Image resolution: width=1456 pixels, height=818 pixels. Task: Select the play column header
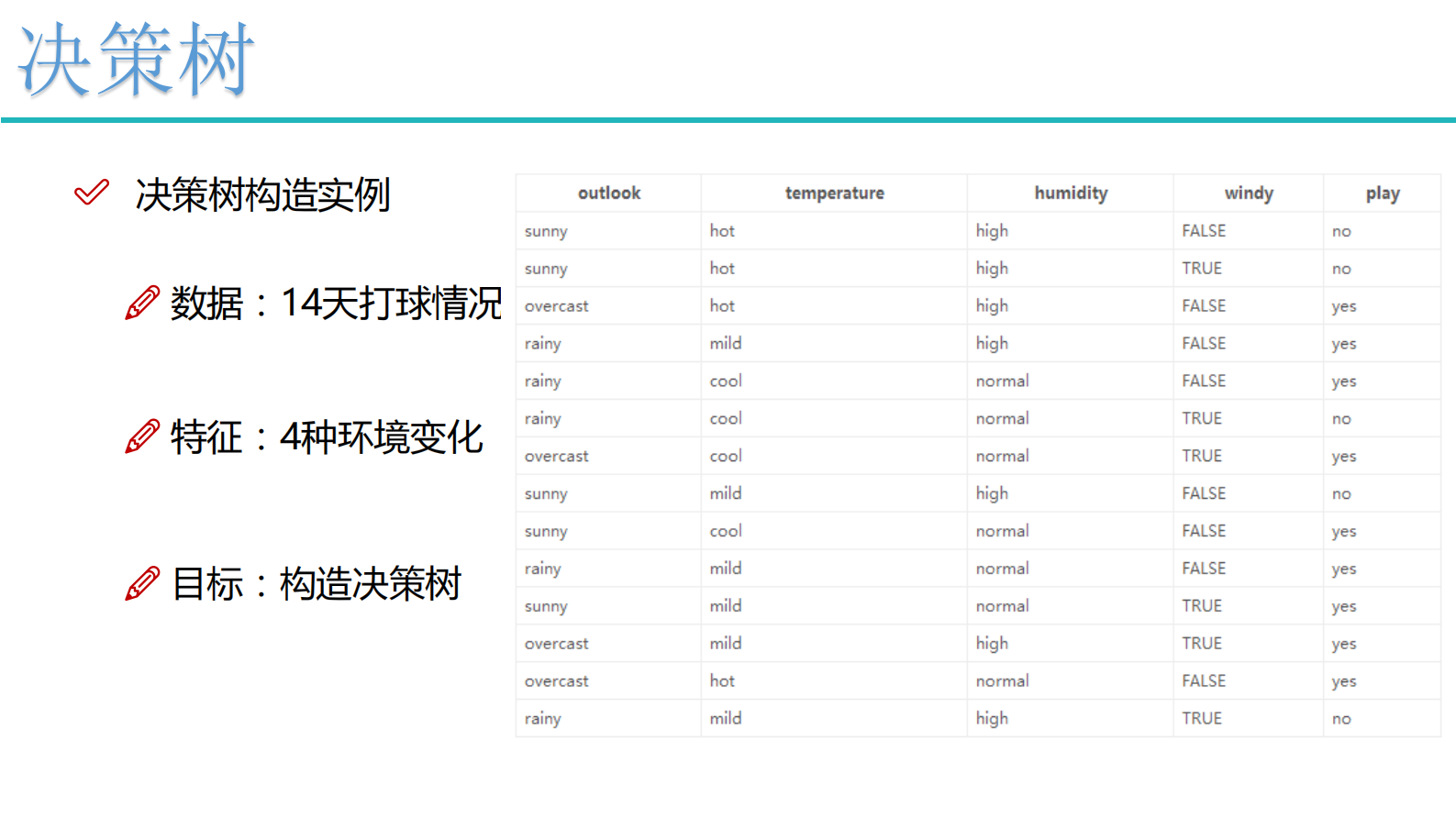pos(1382,193)
